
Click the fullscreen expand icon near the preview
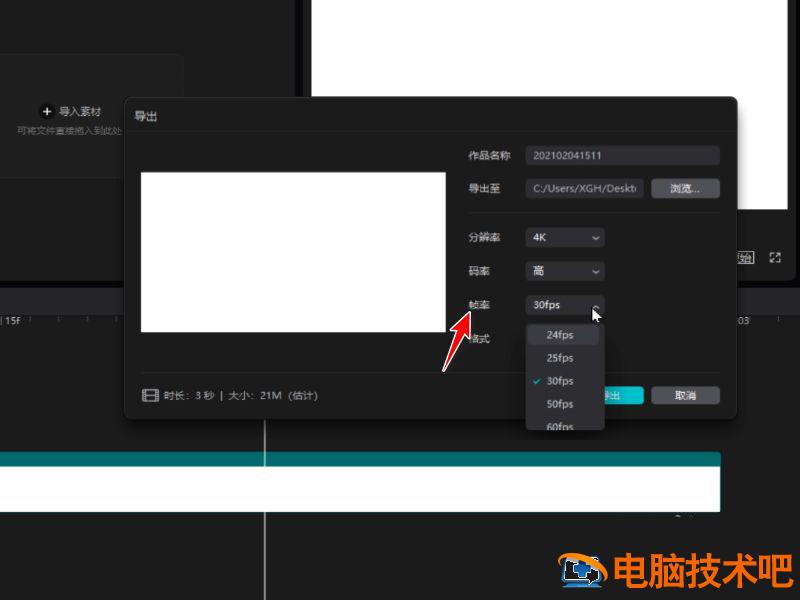[x=775, y=257]
